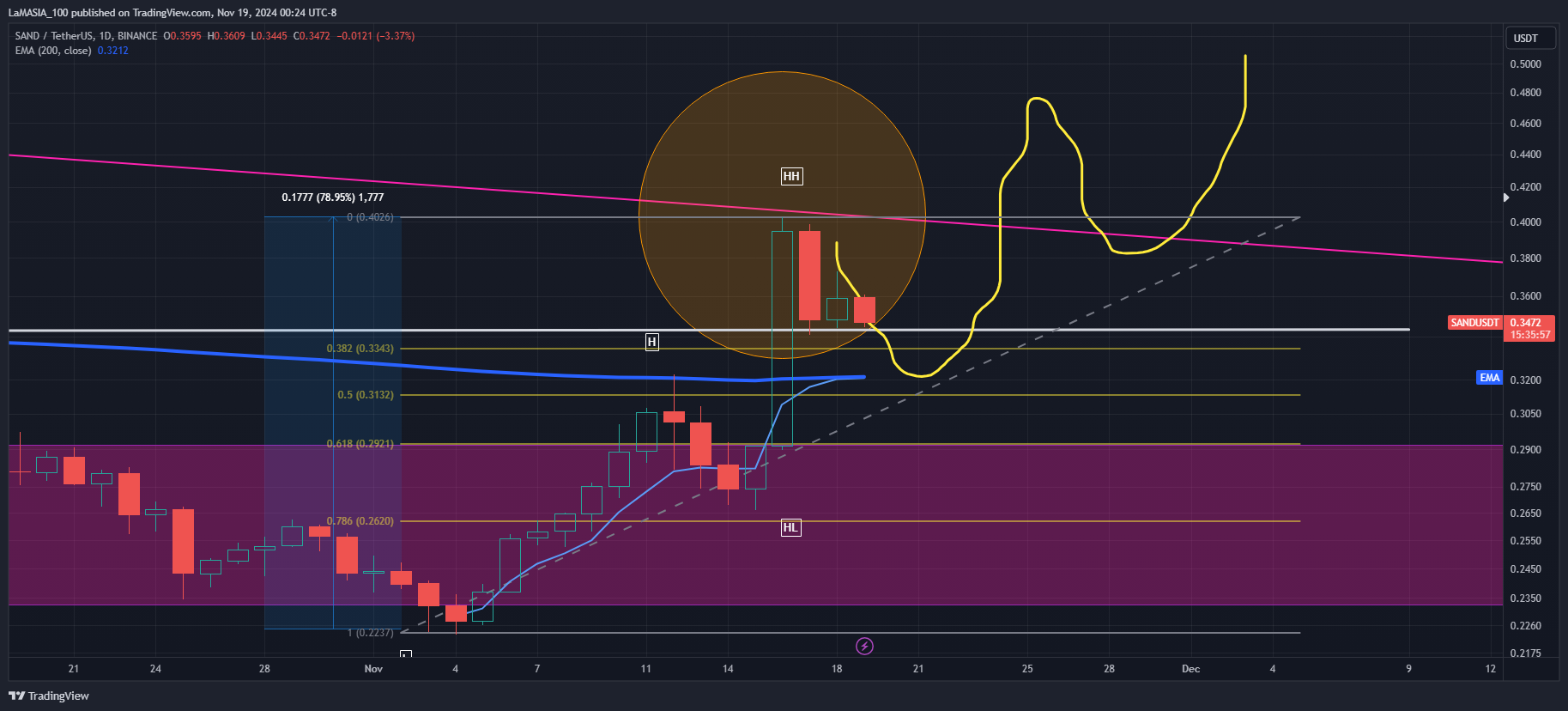Click the blue EMA axis tag

click(1490, 378)
